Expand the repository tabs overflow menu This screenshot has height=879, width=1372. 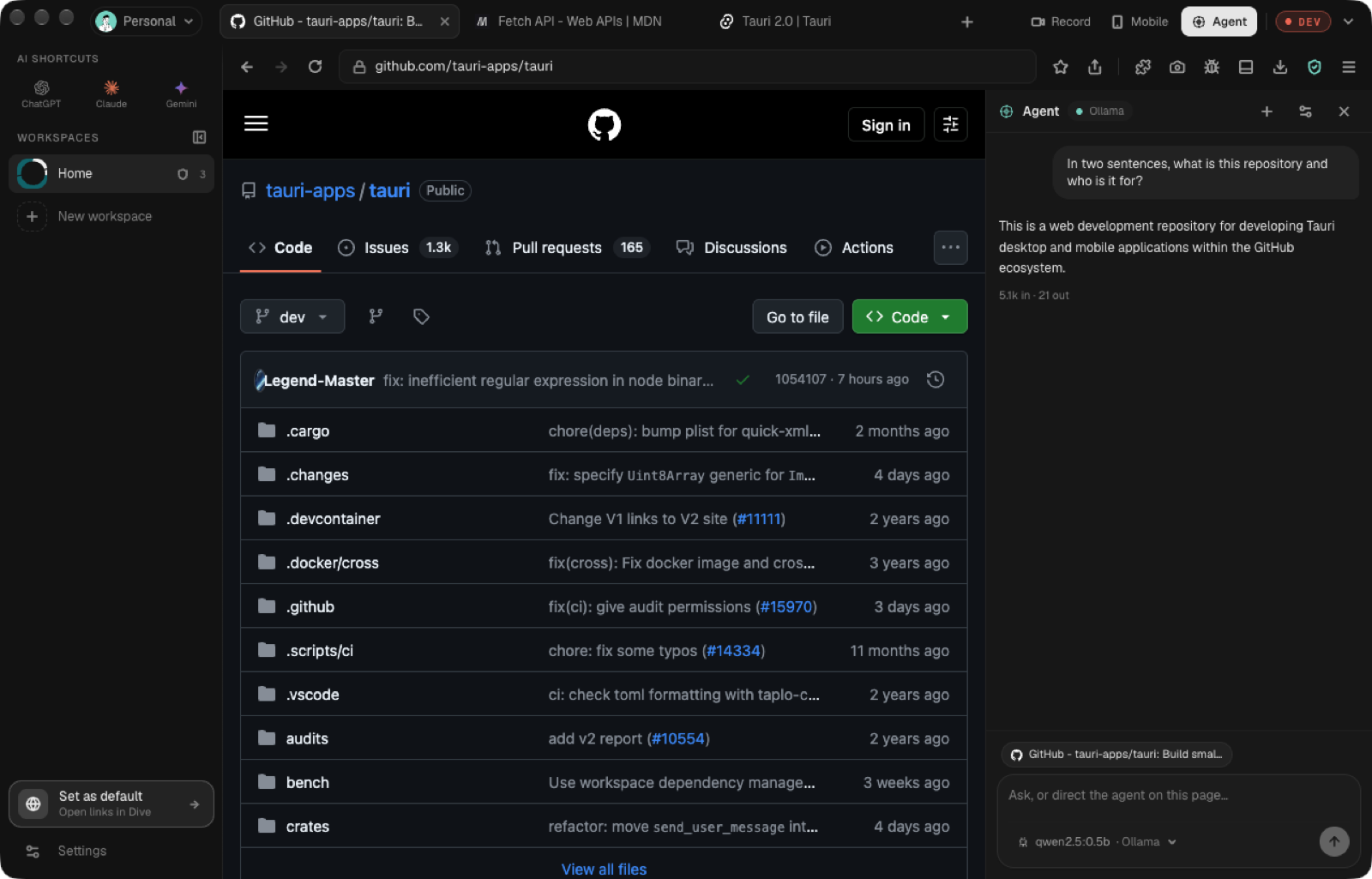tap(951, 248)
